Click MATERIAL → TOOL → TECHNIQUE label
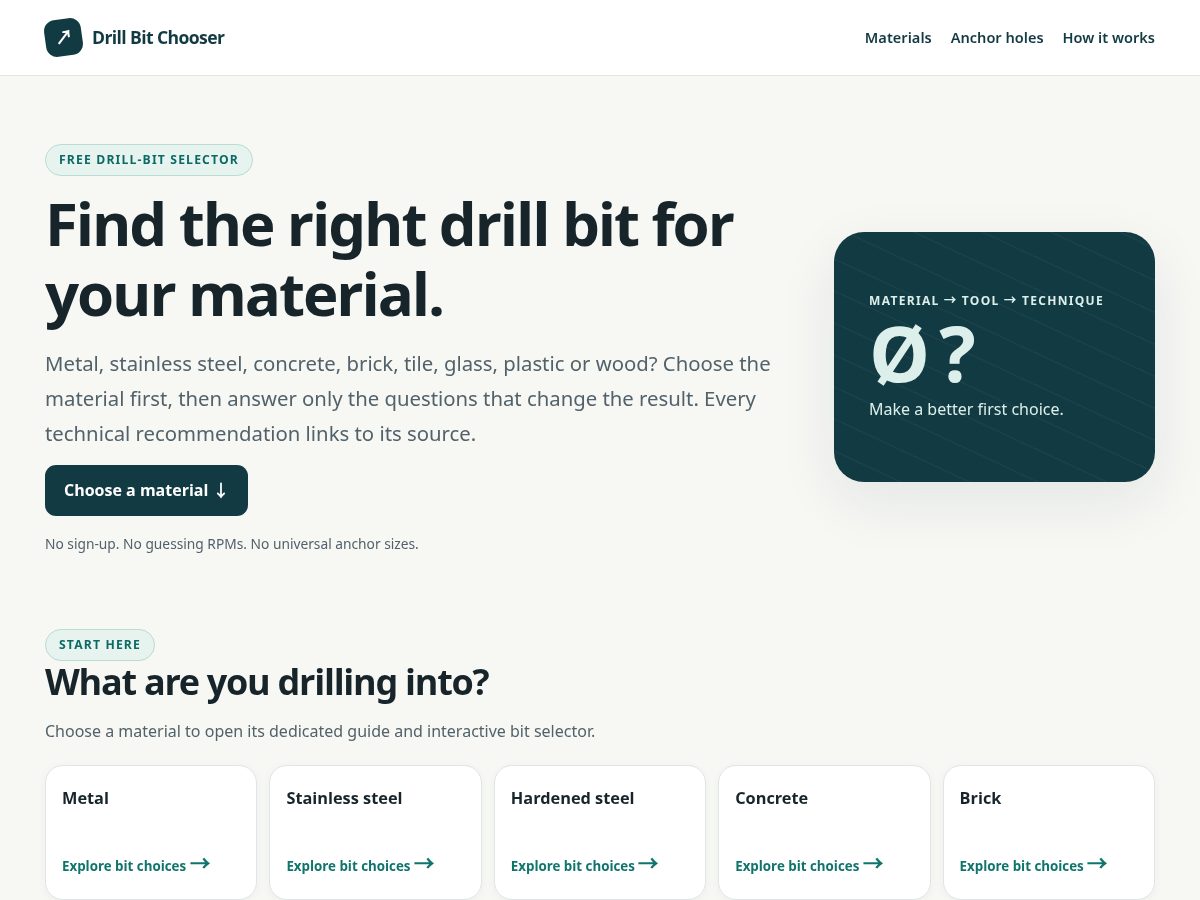Screen dimensions: 1200x900 [x=986, y=300]
